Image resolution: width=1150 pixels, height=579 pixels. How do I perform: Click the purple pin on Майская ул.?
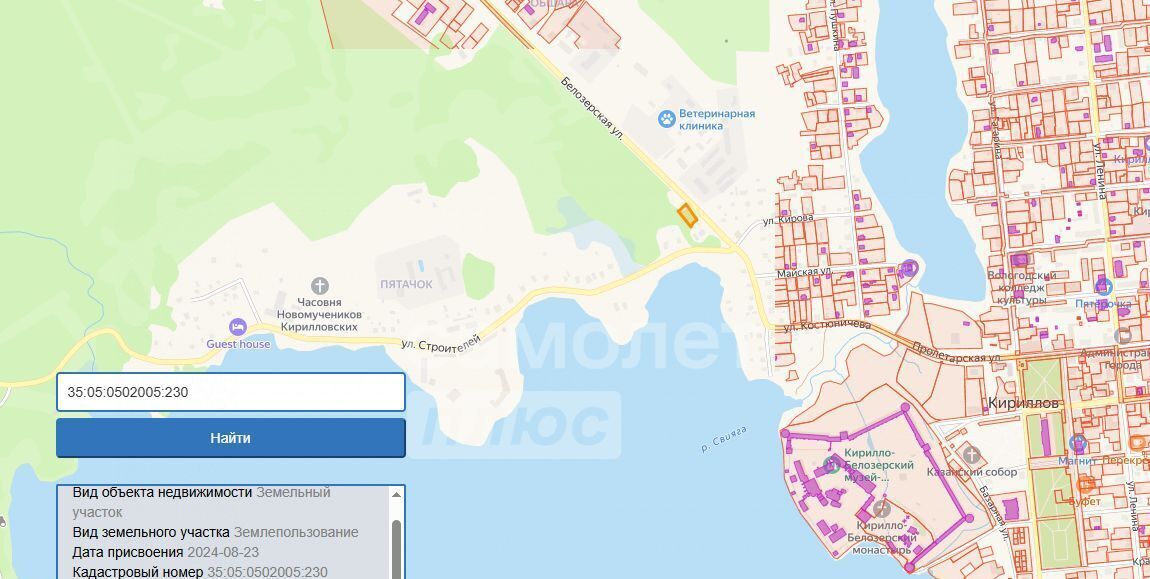pyautogui.click(x=909, y=269)
